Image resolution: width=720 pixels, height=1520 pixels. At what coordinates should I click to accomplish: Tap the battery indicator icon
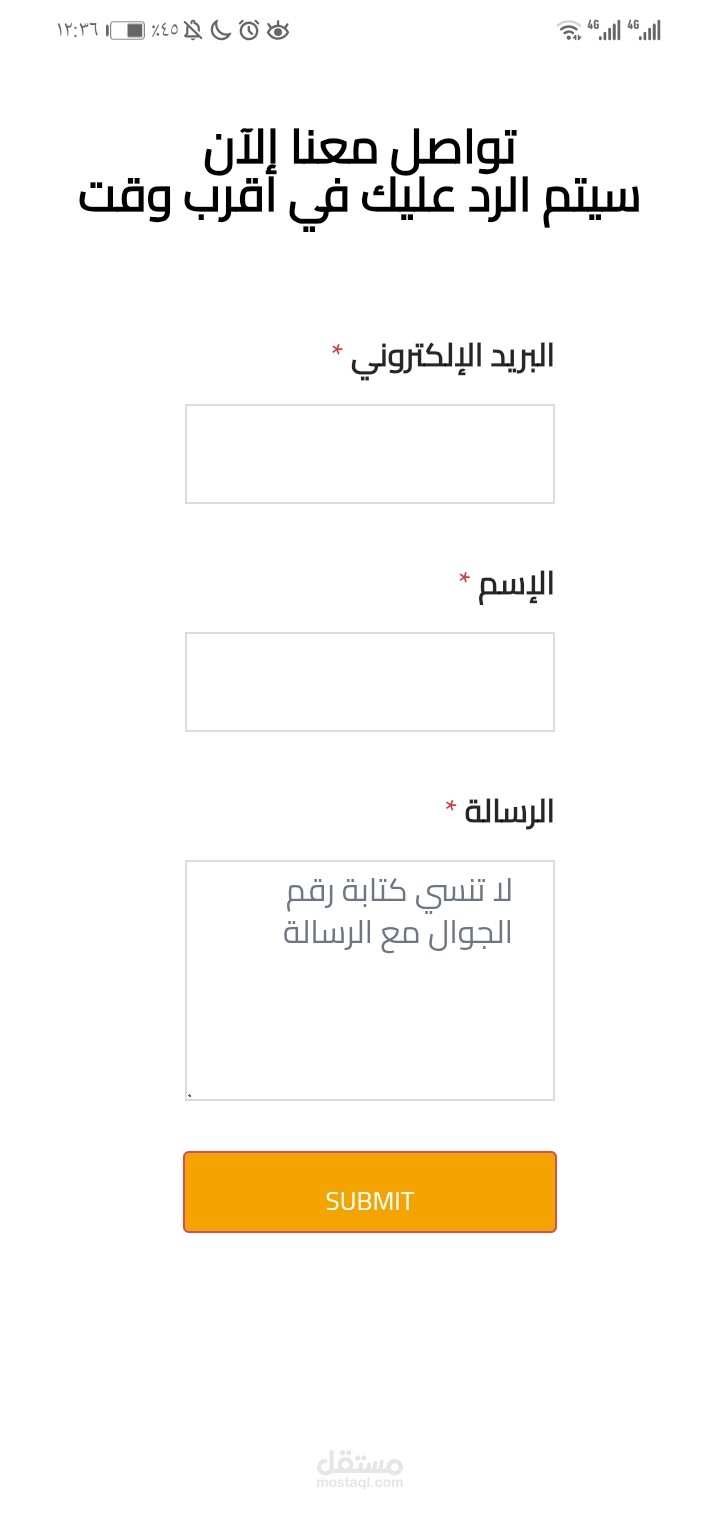pyautogui.click(x=126, y=30)
